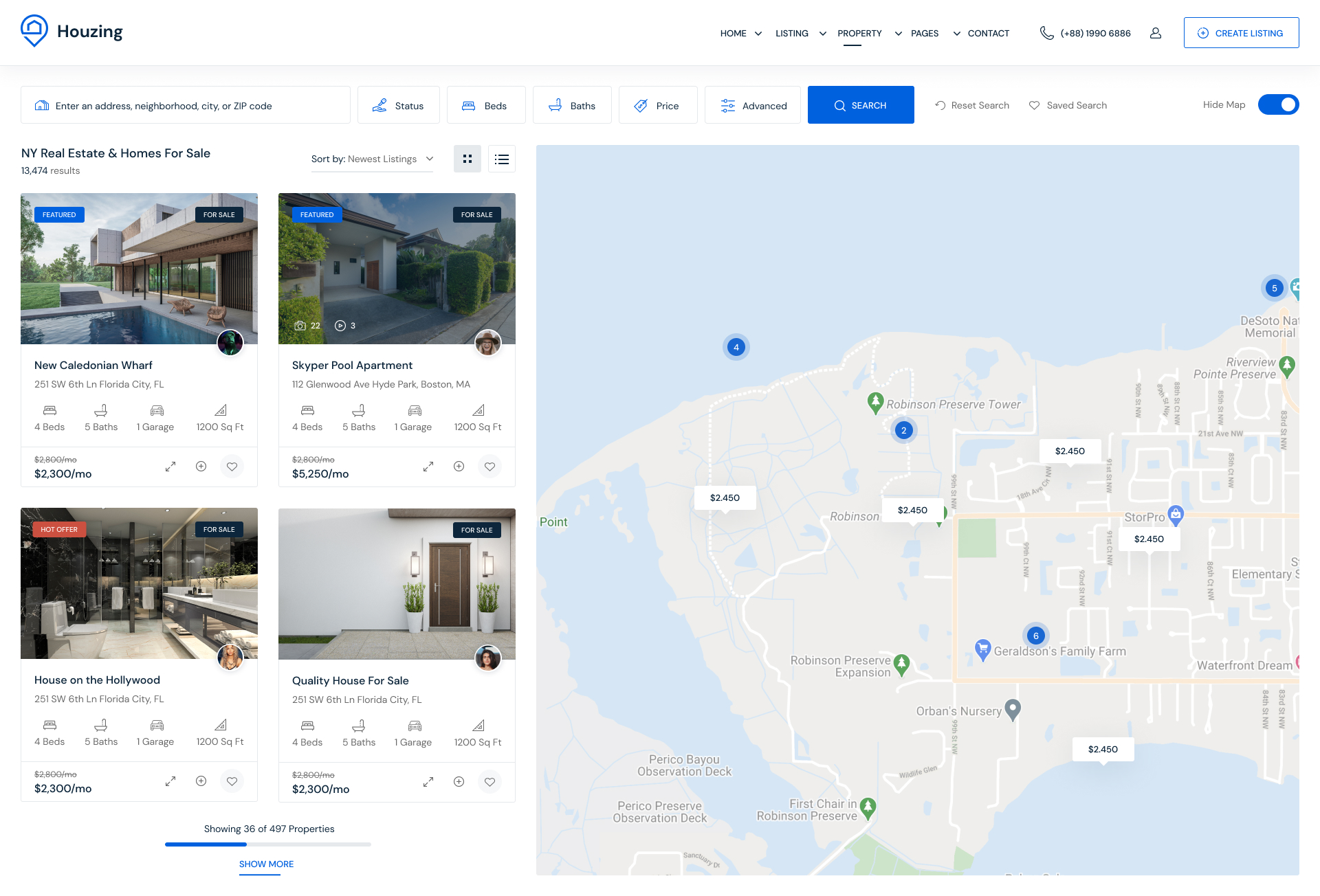Toggle the Hide Map switch
This screenshot has height=896, width=1320.
[x=1278, y=104]
